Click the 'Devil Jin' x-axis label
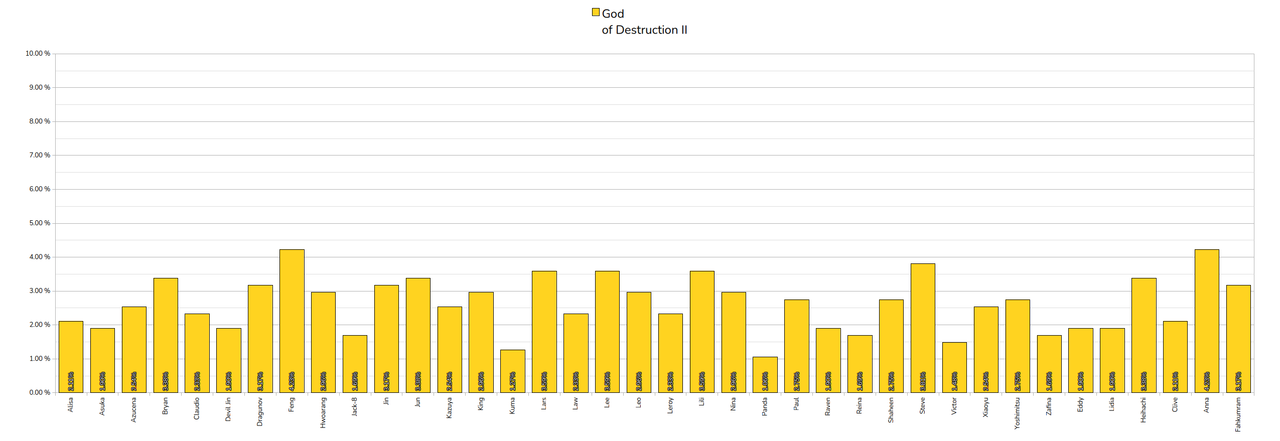1280x441 pixels. click(229, 410)
